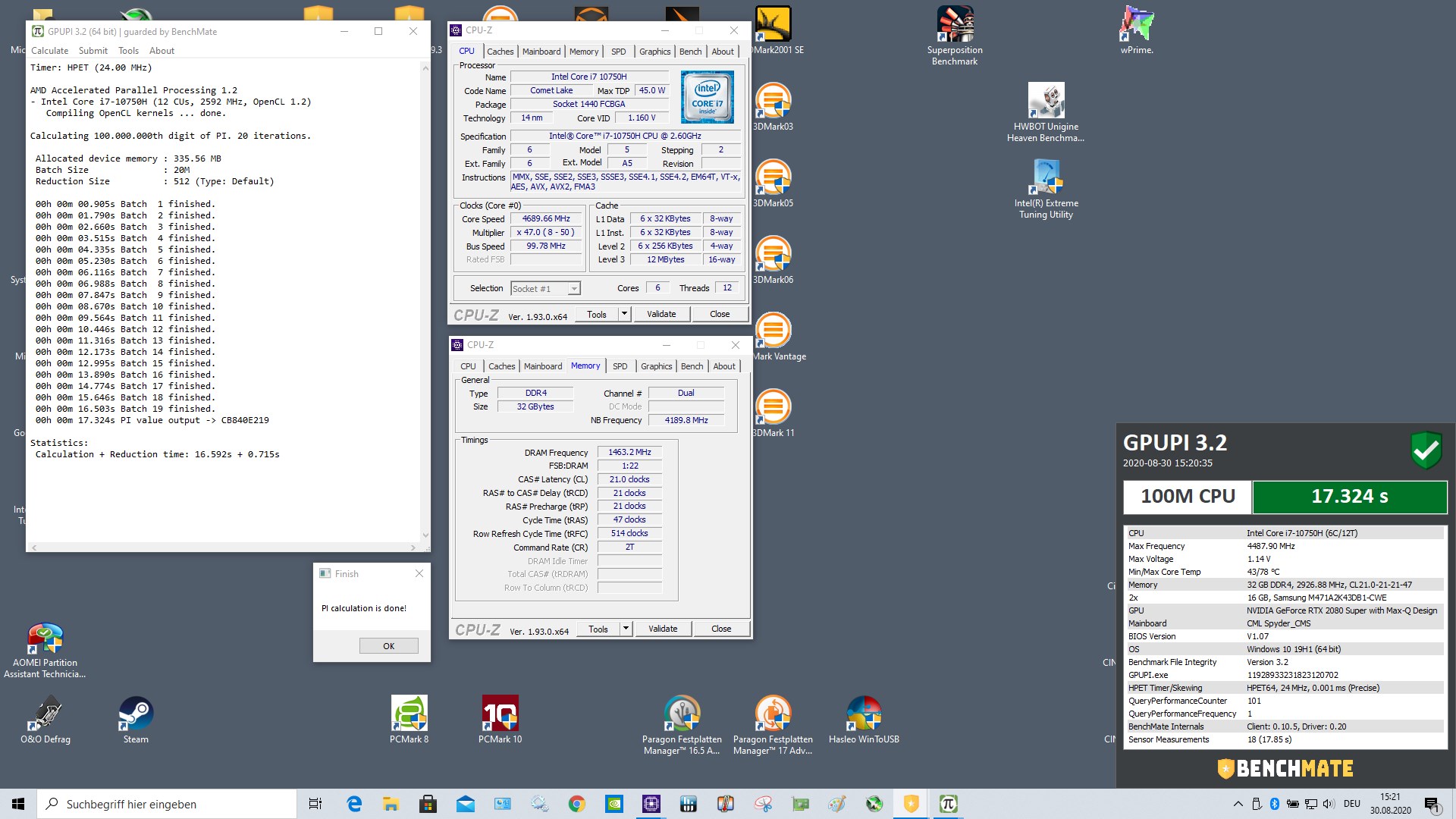Open Hasleo WinToUSB shortcut
Viewport: 1456px width, 819px height.
click(x=864, y=720)
